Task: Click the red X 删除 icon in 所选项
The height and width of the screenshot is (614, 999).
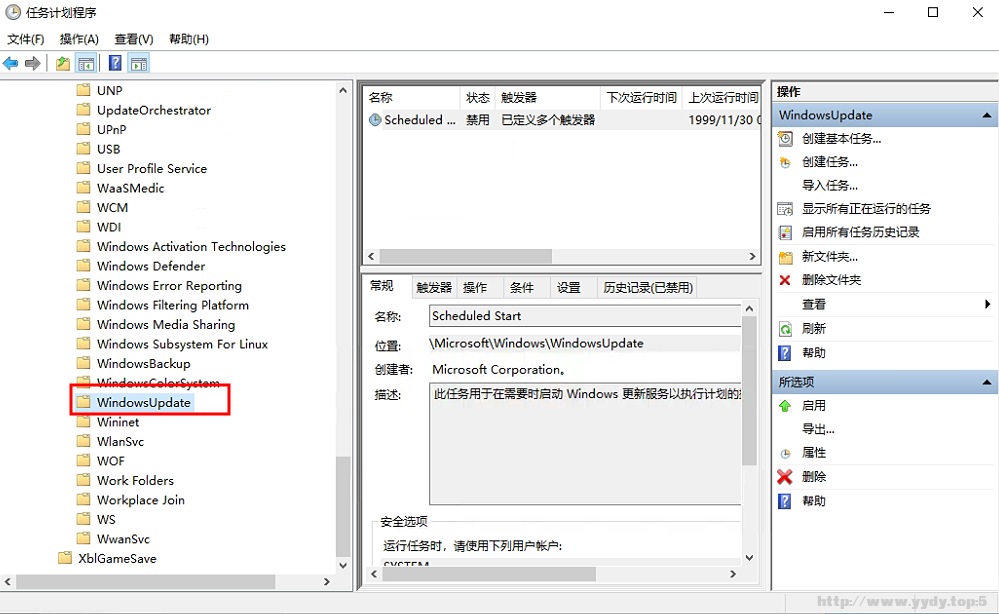Action: [x=785, y=477]
